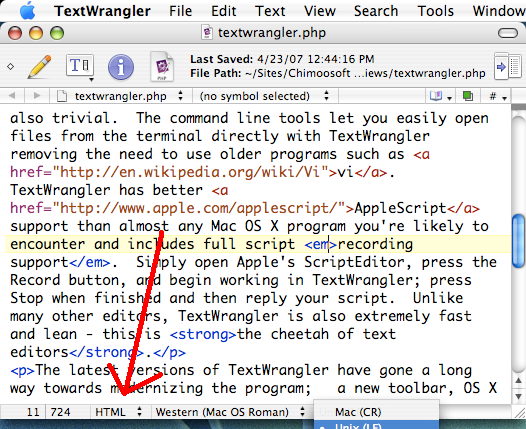This screenshot has width=526, height=429.
Task: Click the green zoom window button
Action: 57,33
